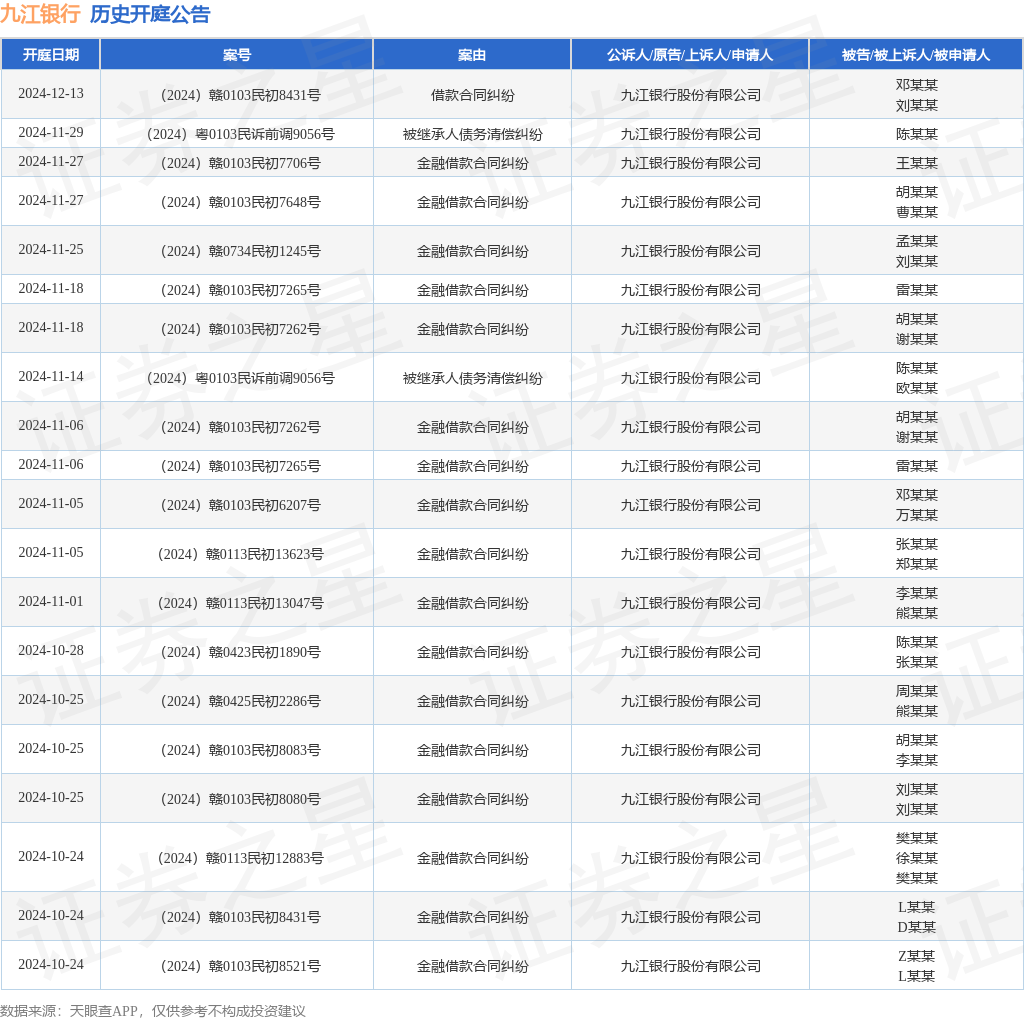The image size is (1024, 1020).
Task: Click case number 赣0103民初7706号
Action: (x=241, y=163)
